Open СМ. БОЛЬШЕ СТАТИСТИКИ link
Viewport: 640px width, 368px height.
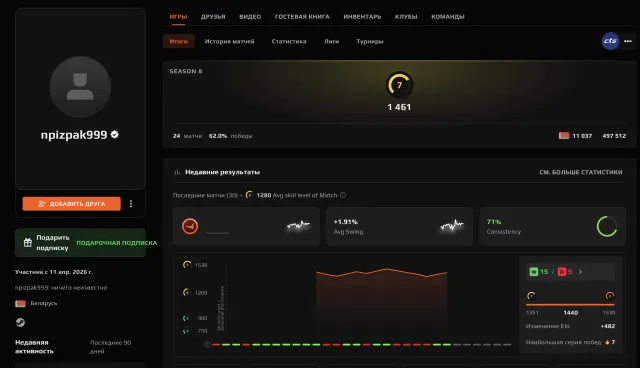click(581, 172)
